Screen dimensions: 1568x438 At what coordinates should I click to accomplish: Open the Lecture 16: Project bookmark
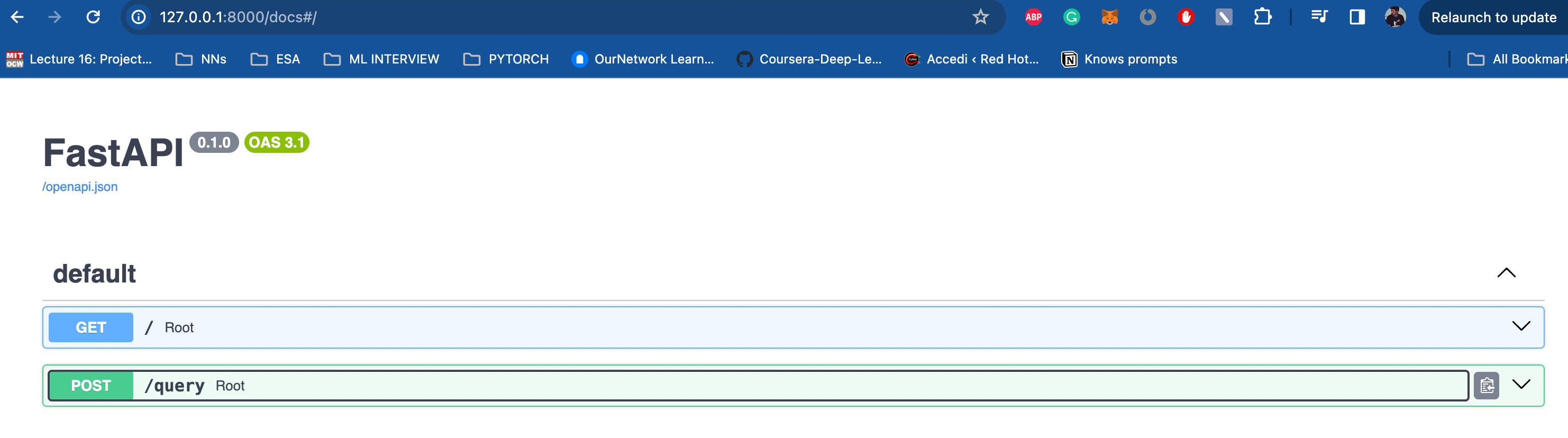coord(79,59)
